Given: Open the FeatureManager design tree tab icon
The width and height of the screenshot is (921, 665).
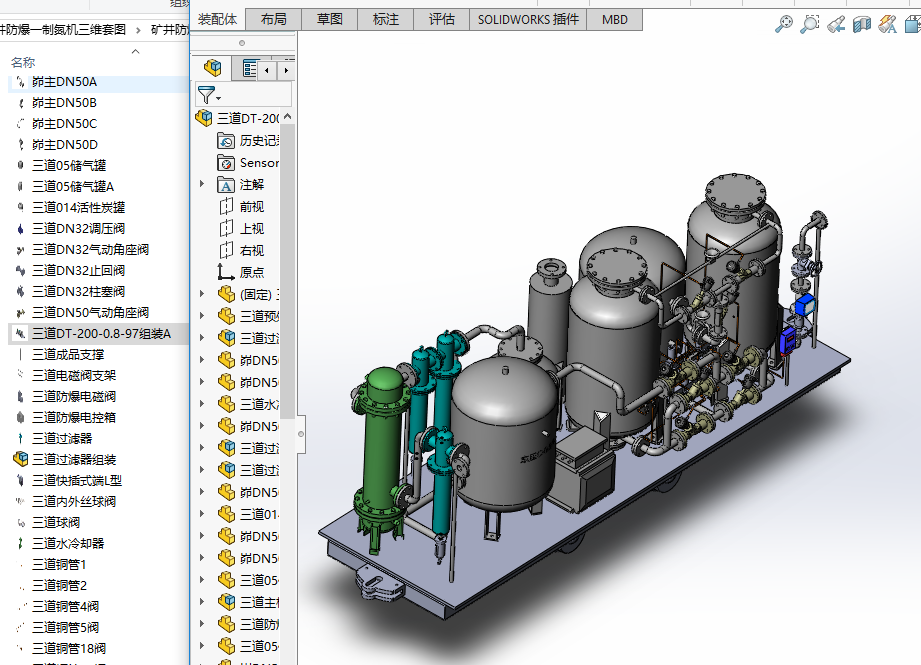Looking at the screenshot, I should (x=212, y=69).
